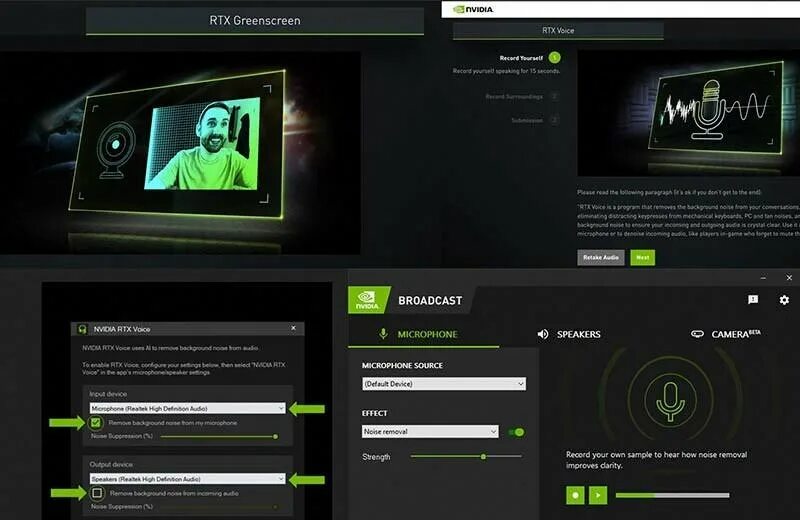This screenshot has height=520, width=800.
Task: Open the Noise removal effect dropdown
Action: (430, 431)
